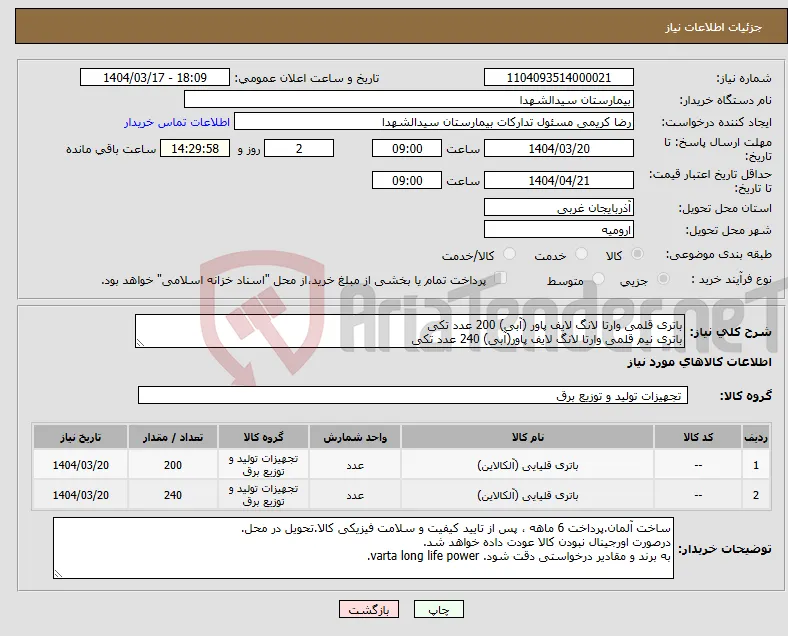
Task: Click the announcement date field 1404/03/17 - 18:09
Action: 155,78
